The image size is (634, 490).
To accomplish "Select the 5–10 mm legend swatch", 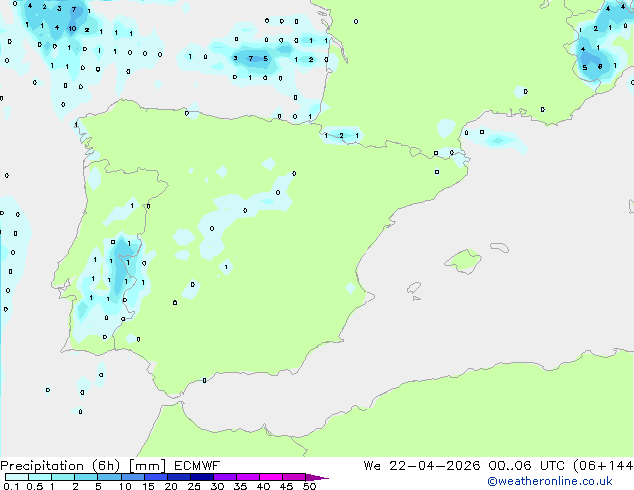I will coord(110,477).
